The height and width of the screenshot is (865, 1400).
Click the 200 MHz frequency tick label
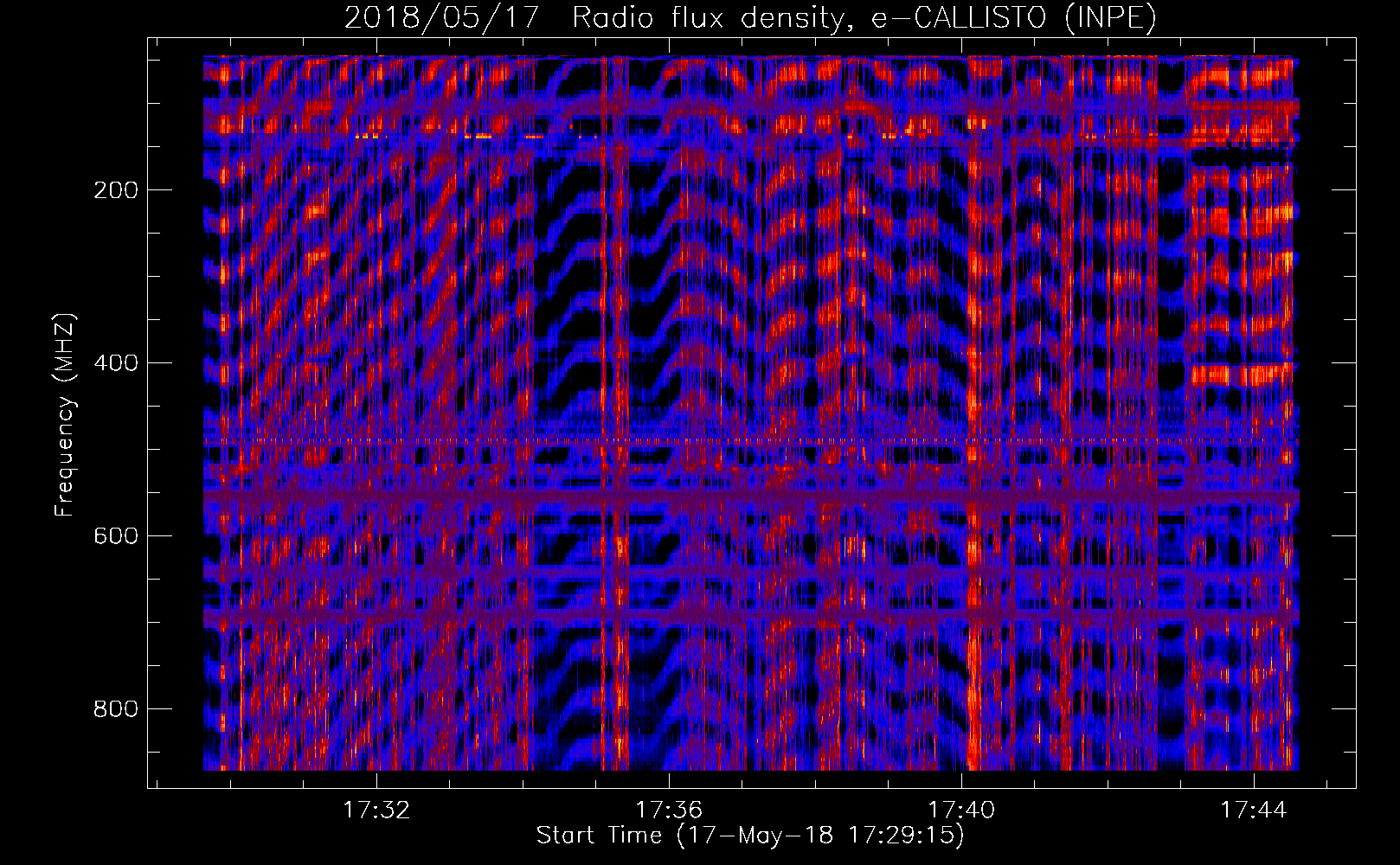115,190
